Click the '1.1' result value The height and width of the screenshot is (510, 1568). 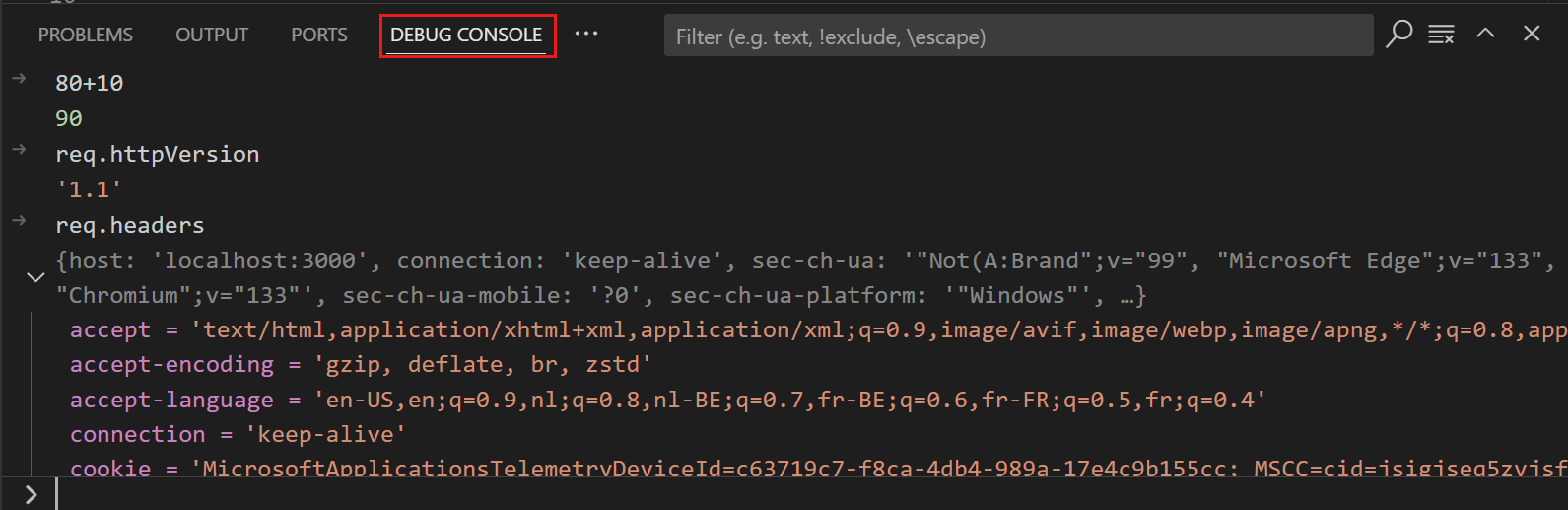89,190
